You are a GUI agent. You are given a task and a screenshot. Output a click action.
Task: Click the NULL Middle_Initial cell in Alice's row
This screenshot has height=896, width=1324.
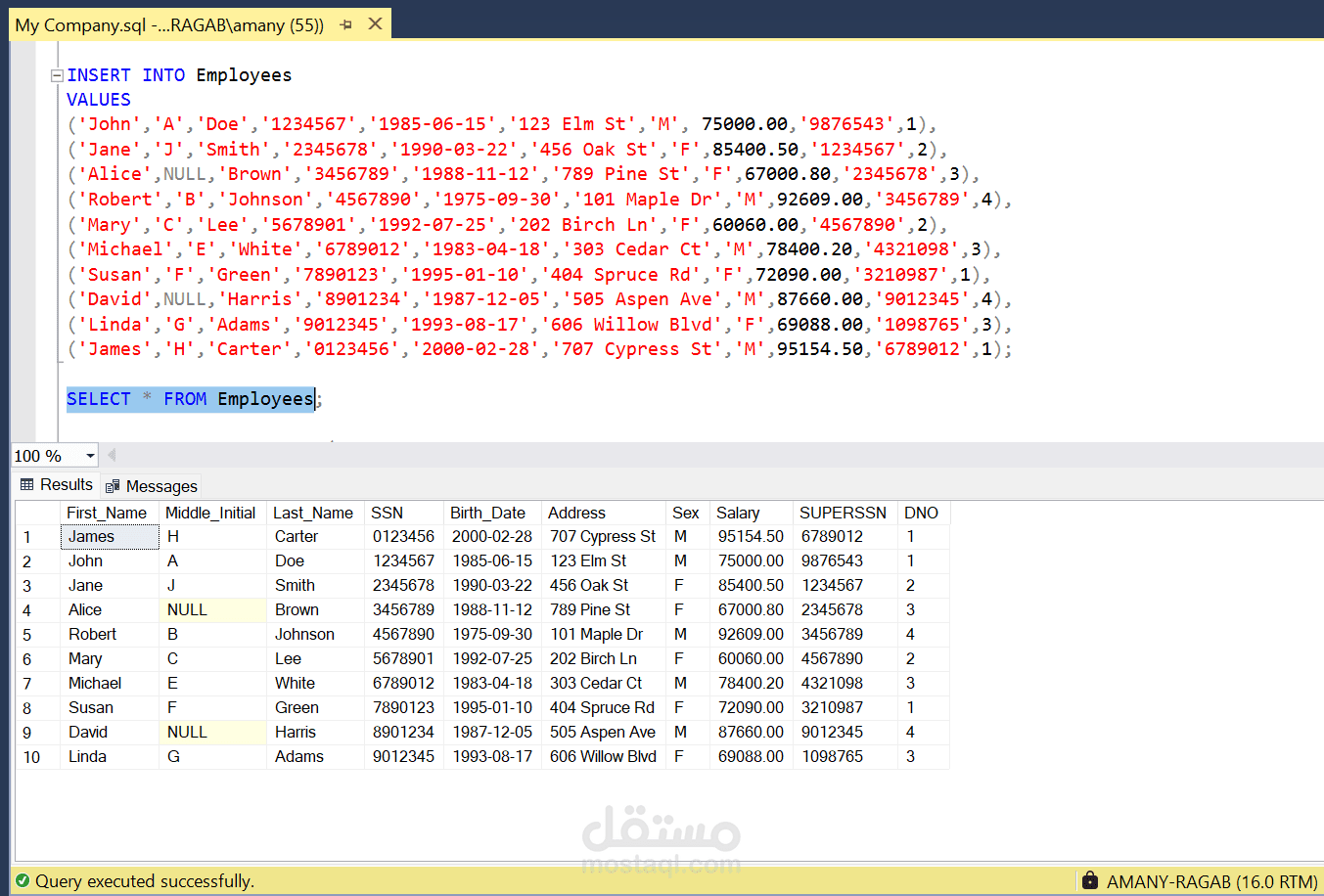212,609
